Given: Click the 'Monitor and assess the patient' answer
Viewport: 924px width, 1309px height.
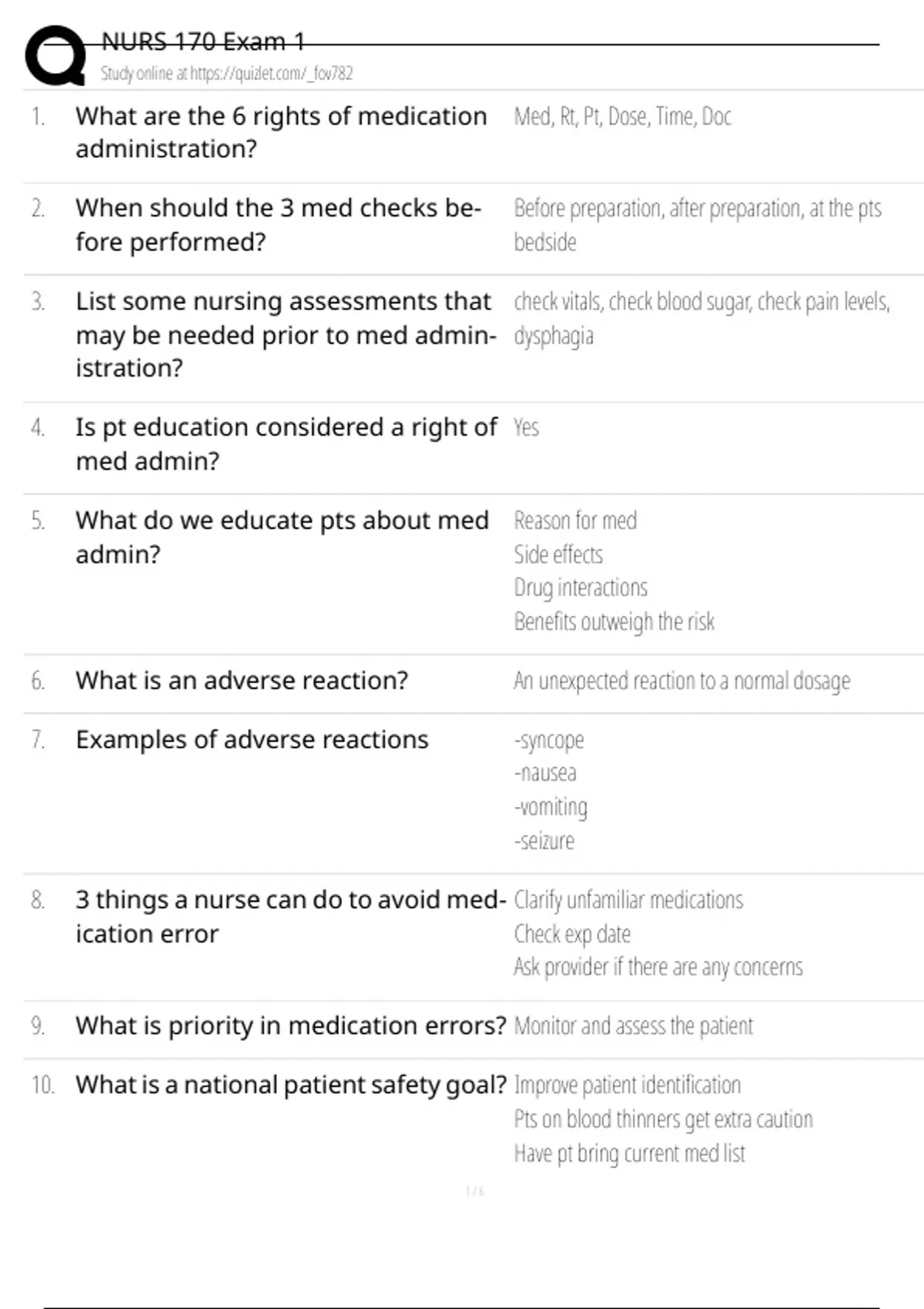Looking at the screenshot, I should tap(633, 1026).
